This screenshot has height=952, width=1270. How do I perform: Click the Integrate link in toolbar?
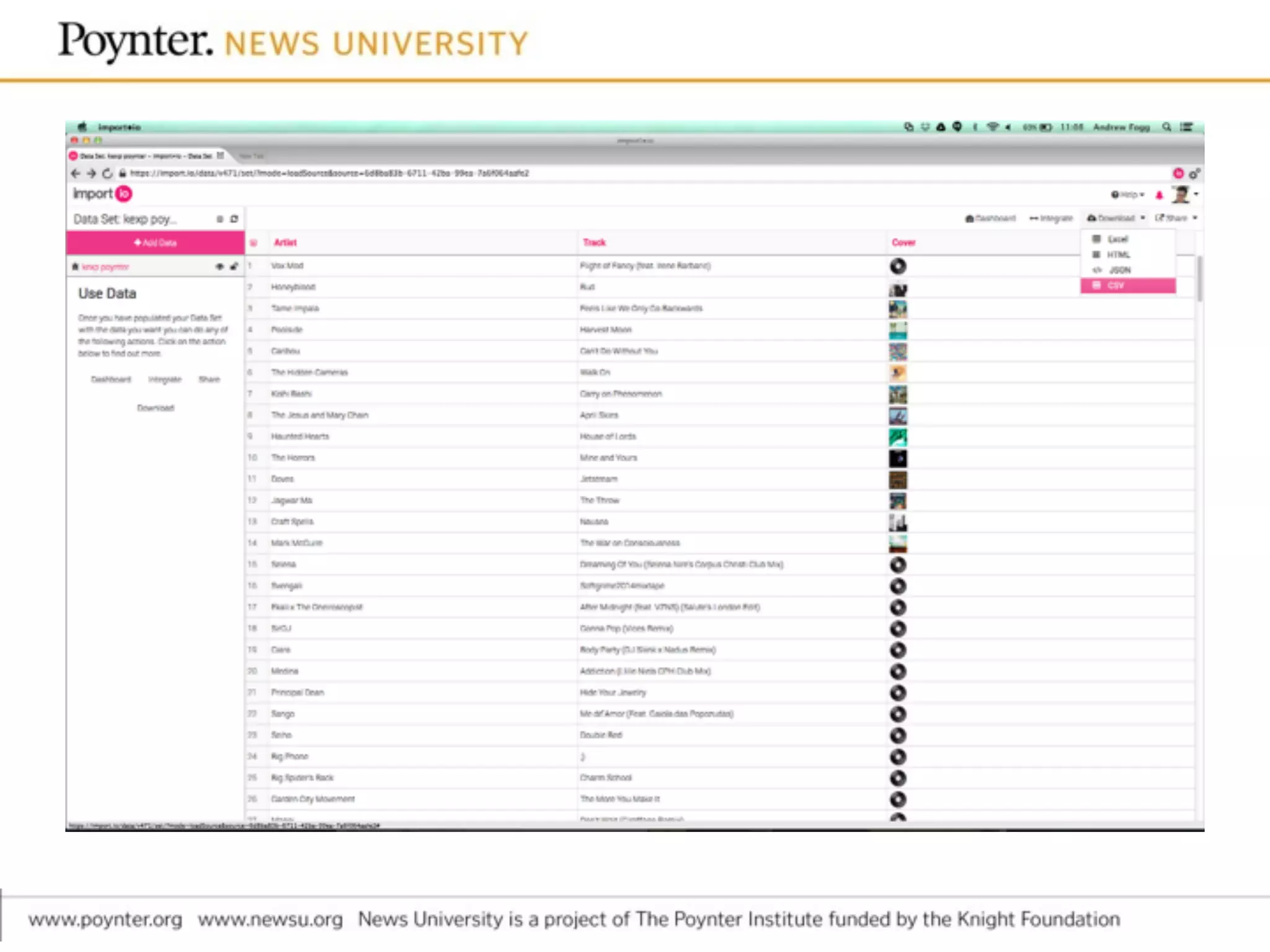(x=1051, y=218)
